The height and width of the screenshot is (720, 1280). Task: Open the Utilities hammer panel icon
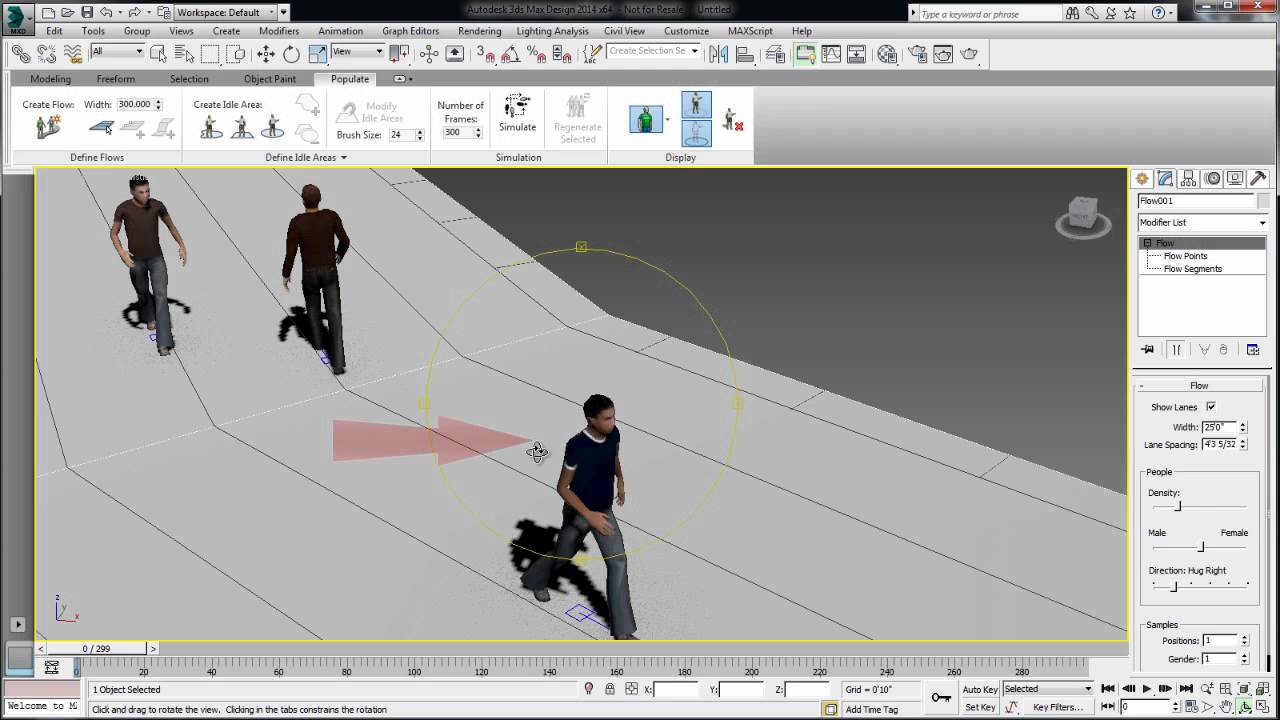click(x=1259, y=179)
